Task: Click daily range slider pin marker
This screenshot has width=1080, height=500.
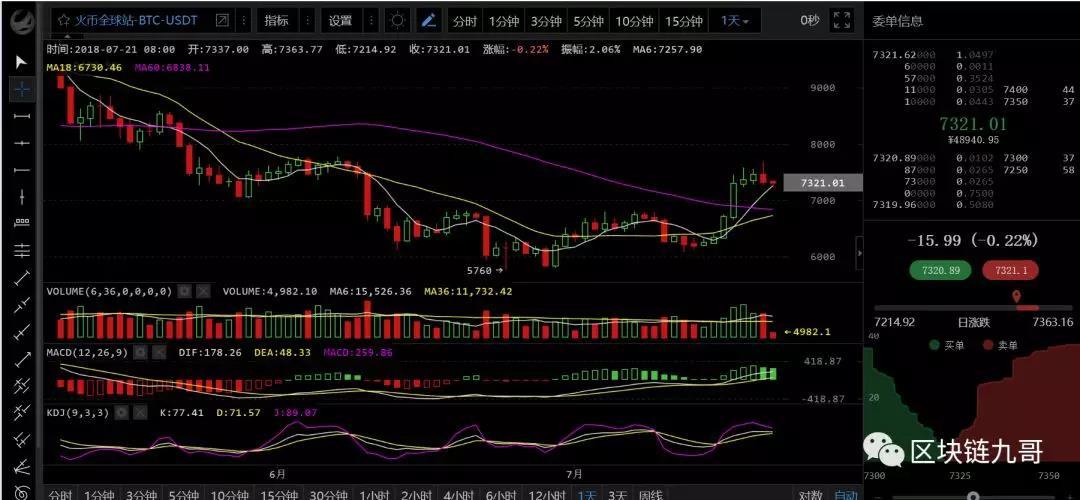Action: tap(1015, 297)
